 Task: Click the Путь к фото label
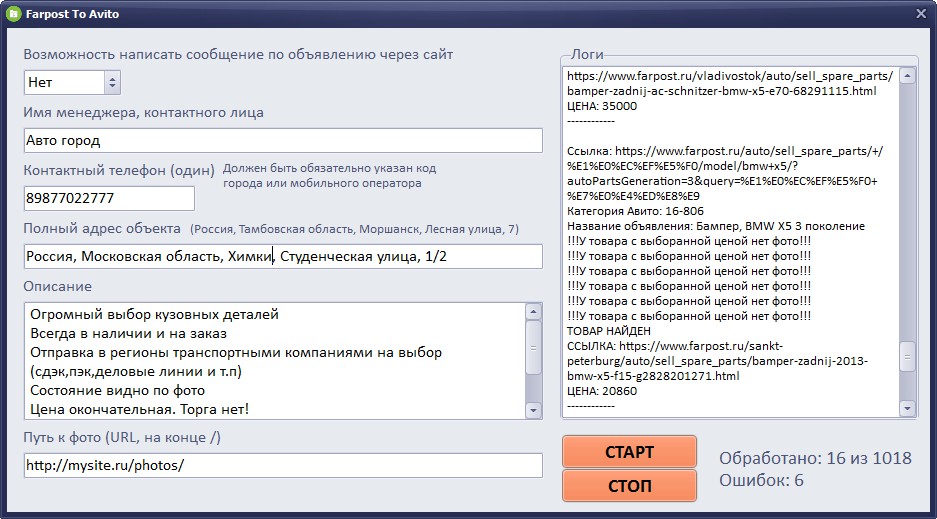pos(122,437)
